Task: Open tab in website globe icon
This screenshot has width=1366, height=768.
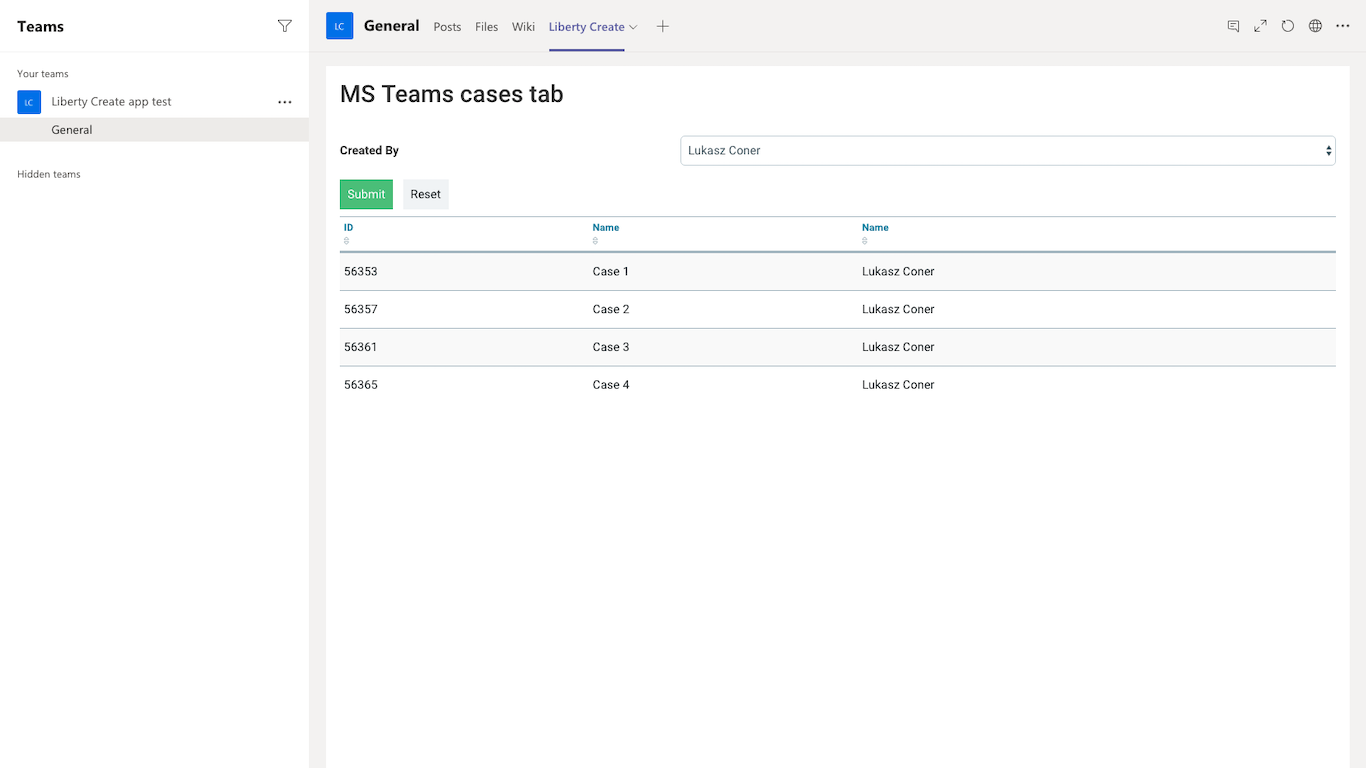Action: [1315, 26]
